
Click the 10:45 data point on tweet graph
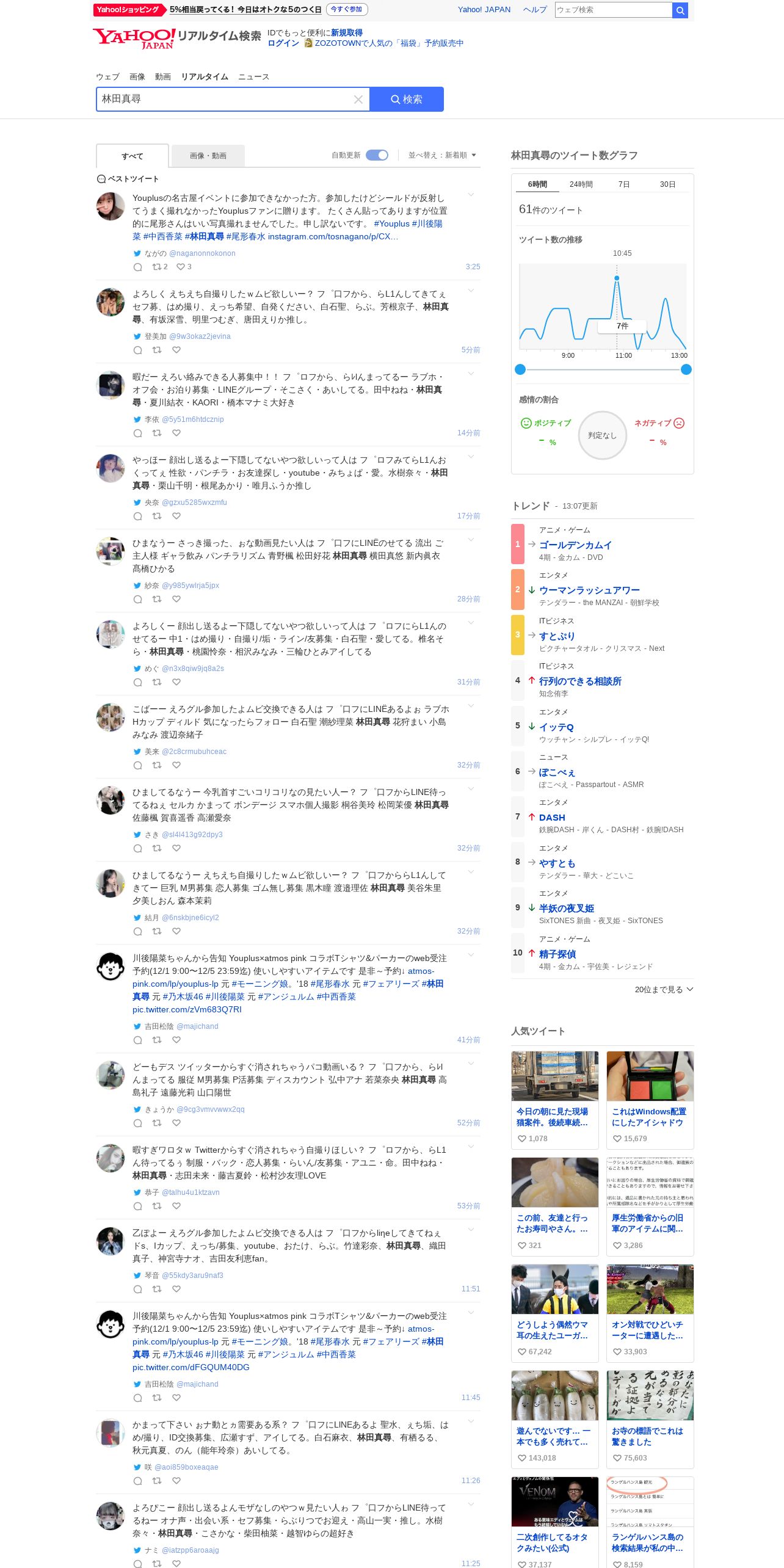click(617, 278)
